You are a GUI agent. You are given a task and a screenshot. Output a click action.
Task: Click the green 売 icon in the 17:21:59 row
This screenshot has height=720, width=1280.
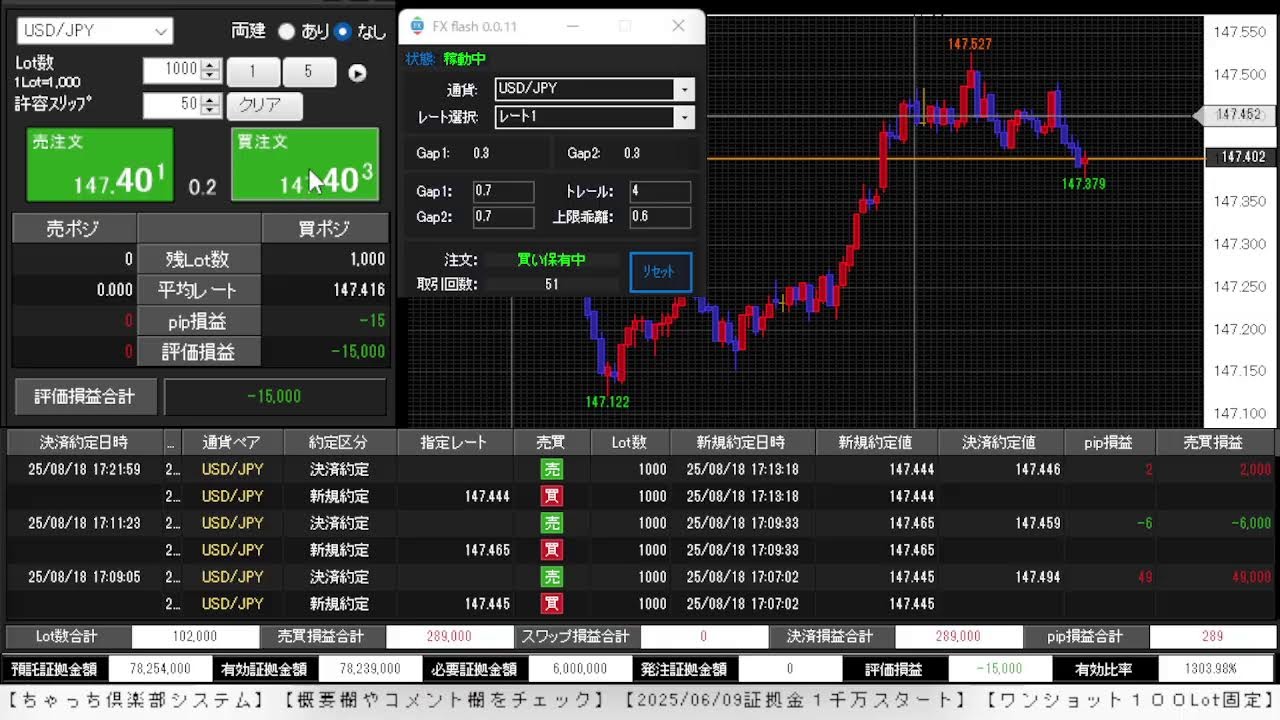point(552,469)
